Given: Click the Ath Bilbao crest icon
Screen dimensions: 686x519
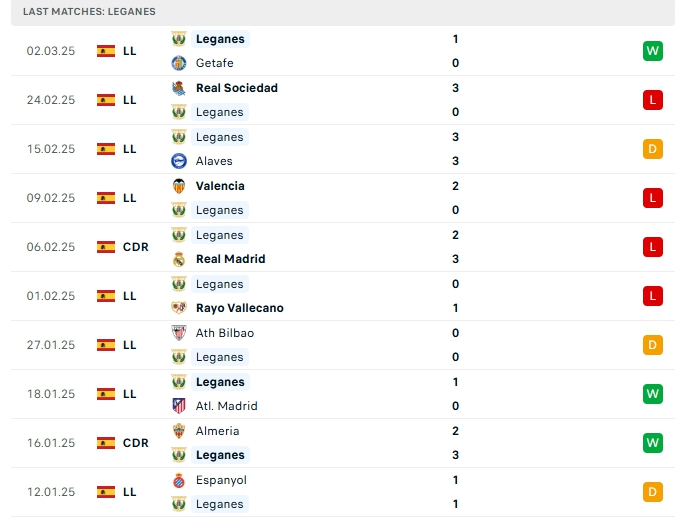Looking at the screenshot, I should click(178, 333).
